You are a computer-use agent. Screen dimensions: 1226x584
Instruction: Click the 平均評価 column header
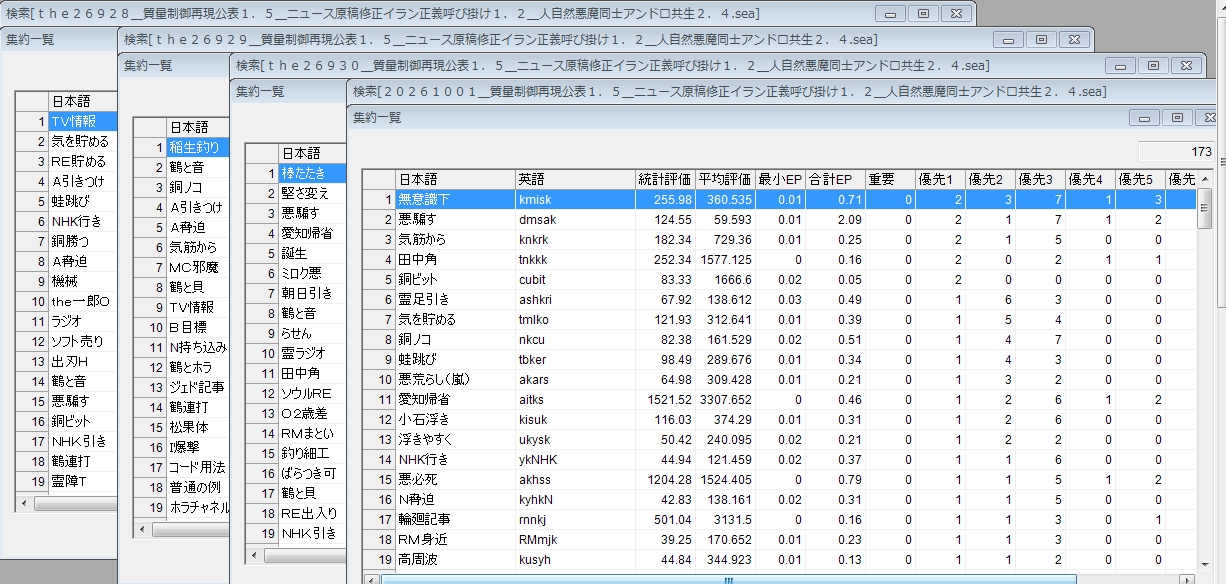point(725,179)
